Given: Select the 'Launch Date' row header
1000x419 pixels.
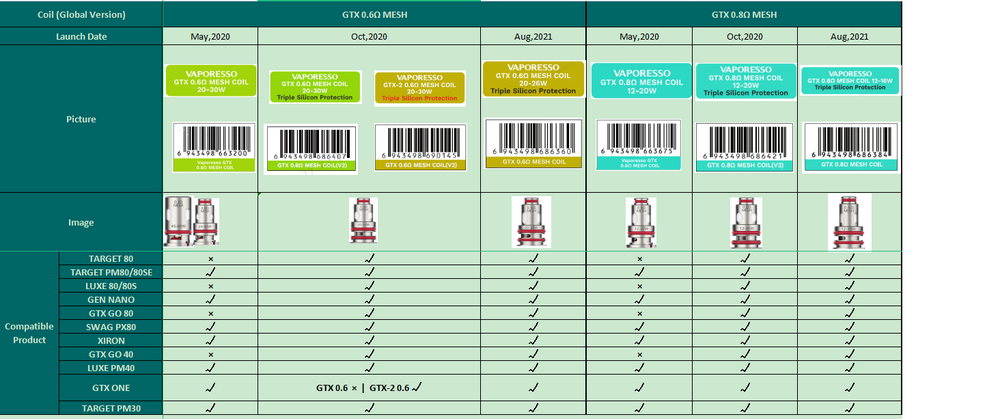Looking at the screenshot, I should (x=80, y=36).
